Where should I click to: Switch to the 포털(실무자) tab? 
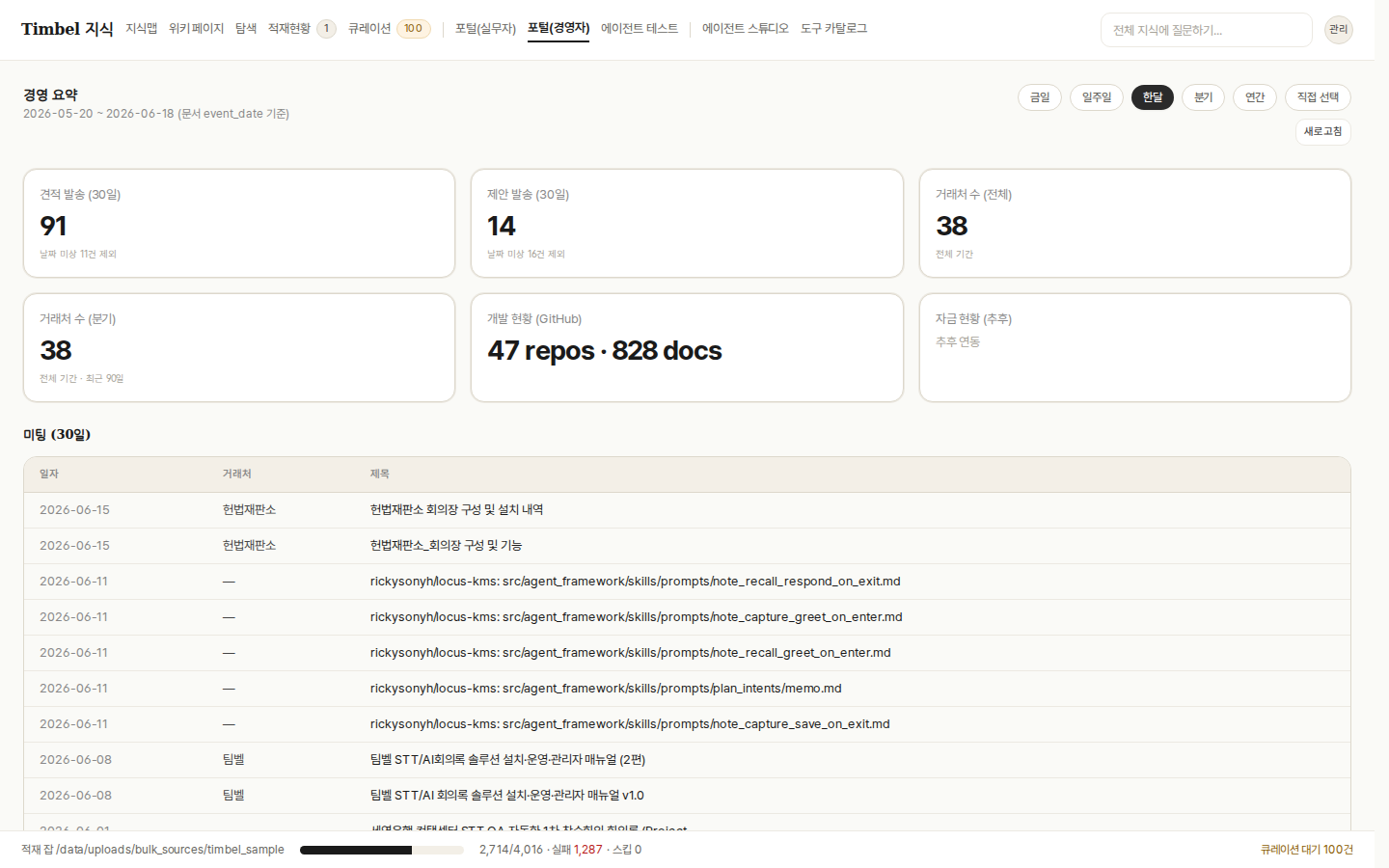click(x=485, y=29)
